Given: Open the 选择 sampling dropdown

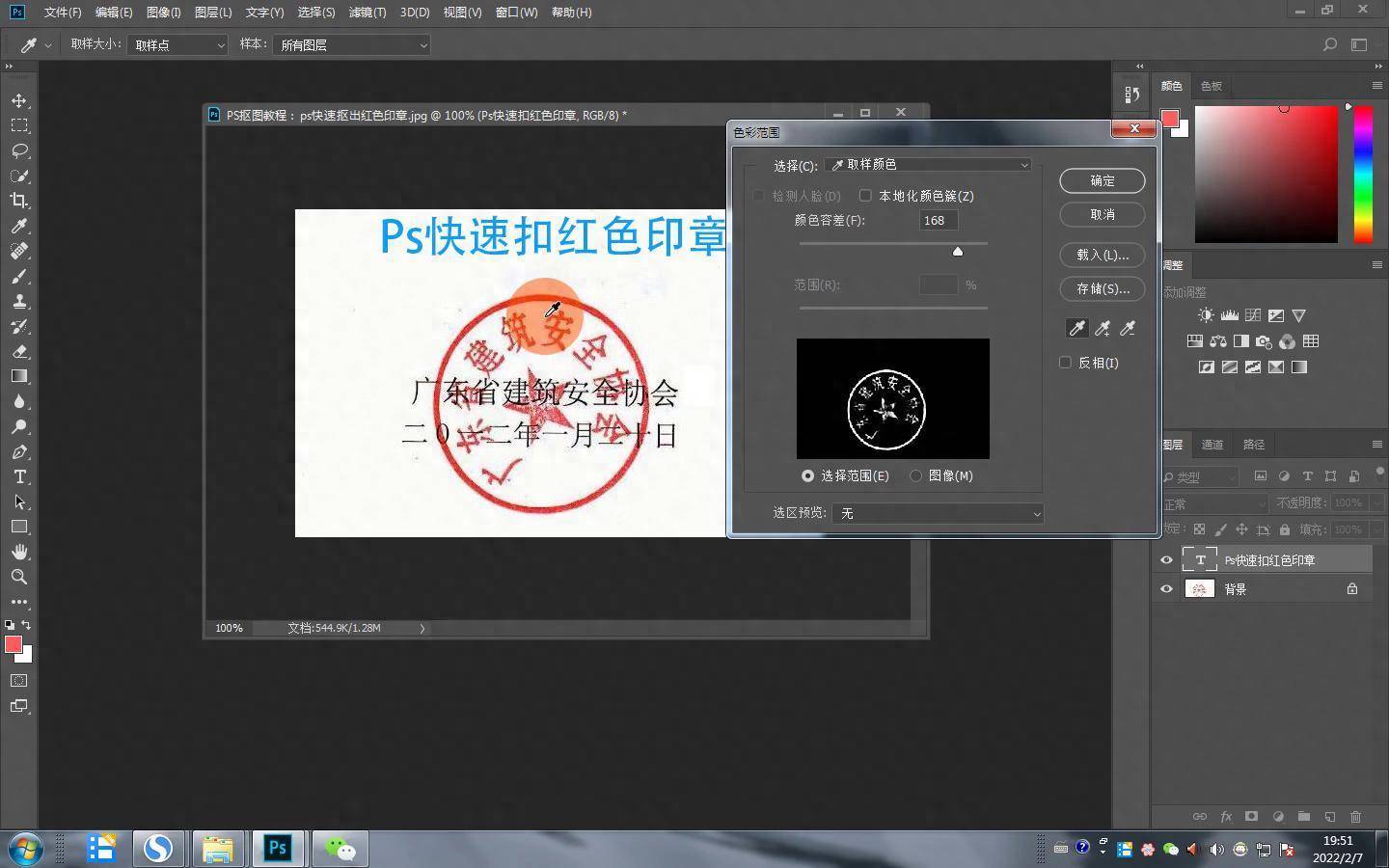Looking at the screenshot, I should [x=929, y=164].
